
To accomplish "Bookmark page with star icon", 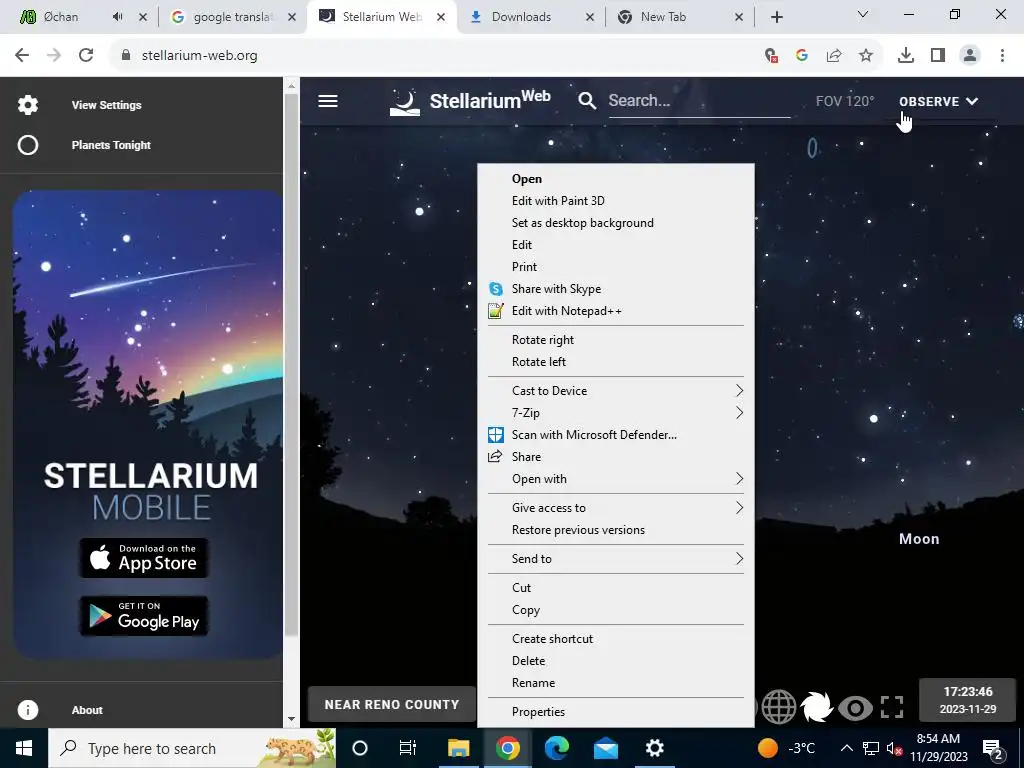I will (x=866, y=56).
